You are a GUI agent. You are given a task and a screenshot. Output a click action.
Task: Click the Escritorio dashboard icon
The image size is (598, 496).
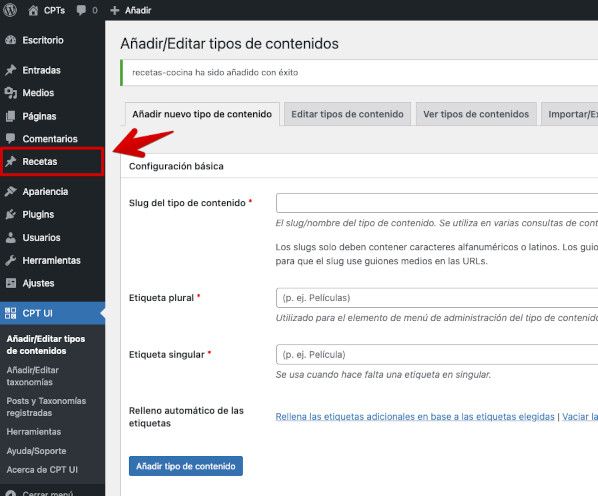point(11,40)
